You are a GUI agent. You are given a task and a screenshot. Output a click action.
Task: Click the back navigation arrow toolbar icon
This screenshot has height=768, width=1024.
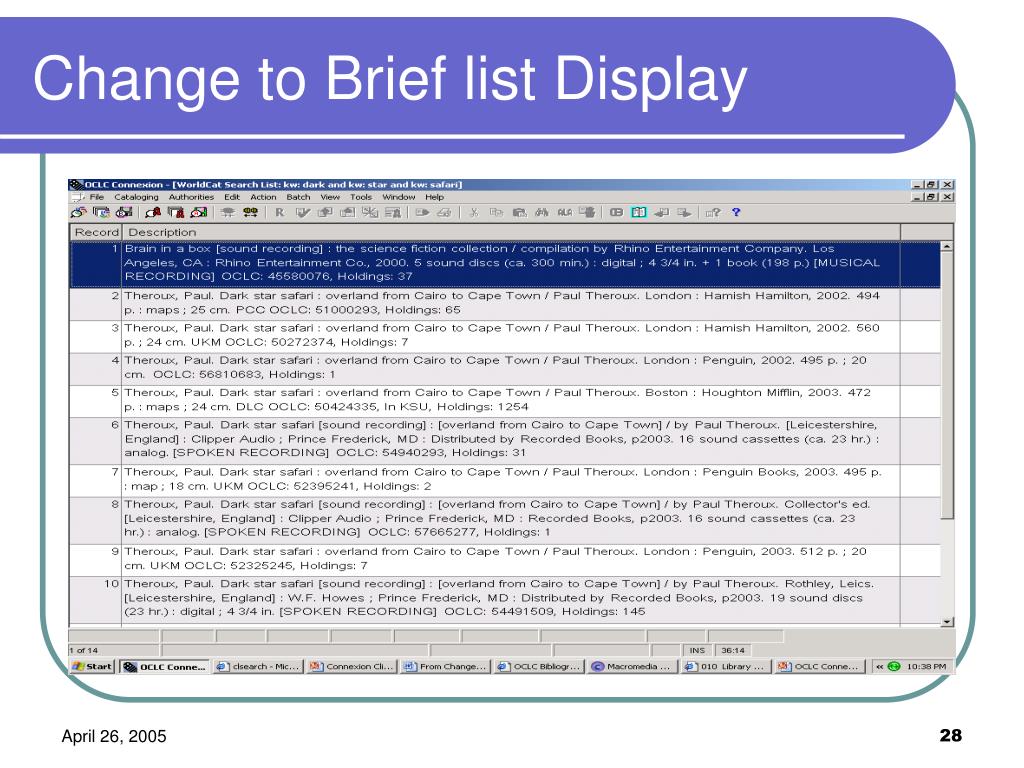[x=662, y=212]
